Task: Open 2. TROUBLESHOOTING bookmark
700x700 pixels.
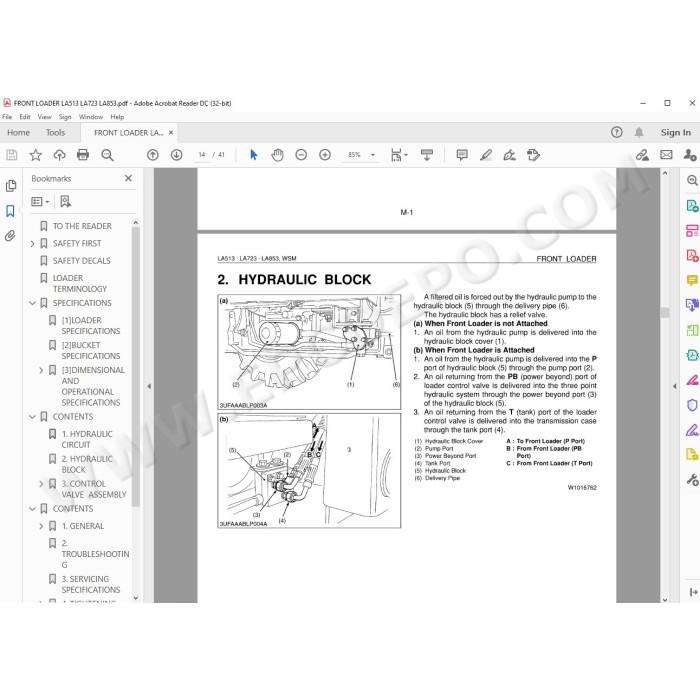Action: tap(95, 554)
